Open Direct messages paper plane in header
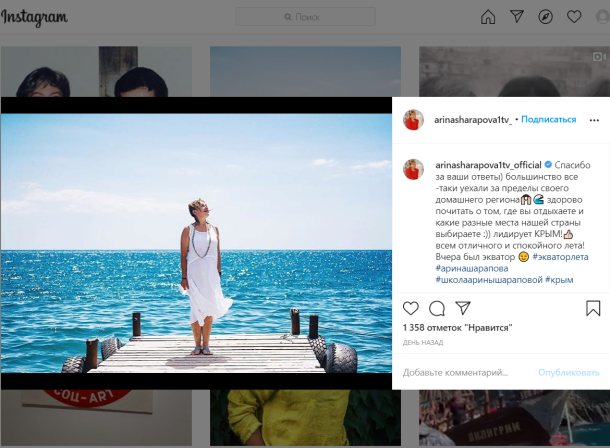Viewport: 610px width, 448px height. [517, 17]
